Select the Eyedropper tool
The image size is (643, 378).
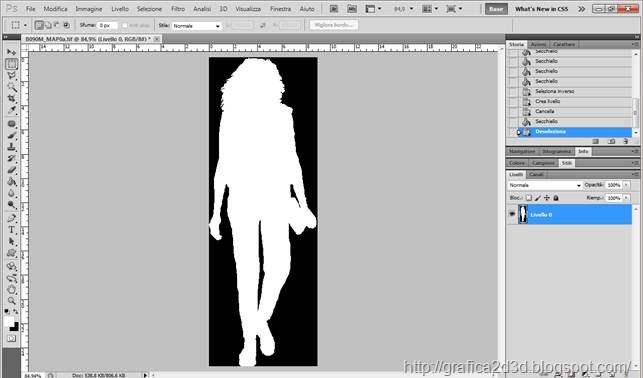(11, 110)
